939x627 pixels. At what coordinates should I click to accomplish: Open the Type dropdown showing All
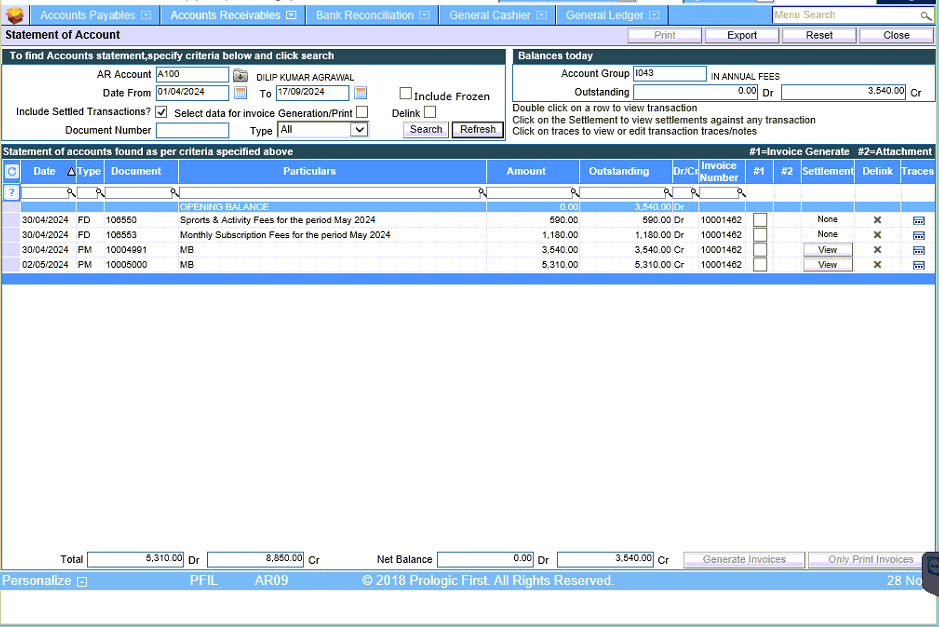[323, 129]
